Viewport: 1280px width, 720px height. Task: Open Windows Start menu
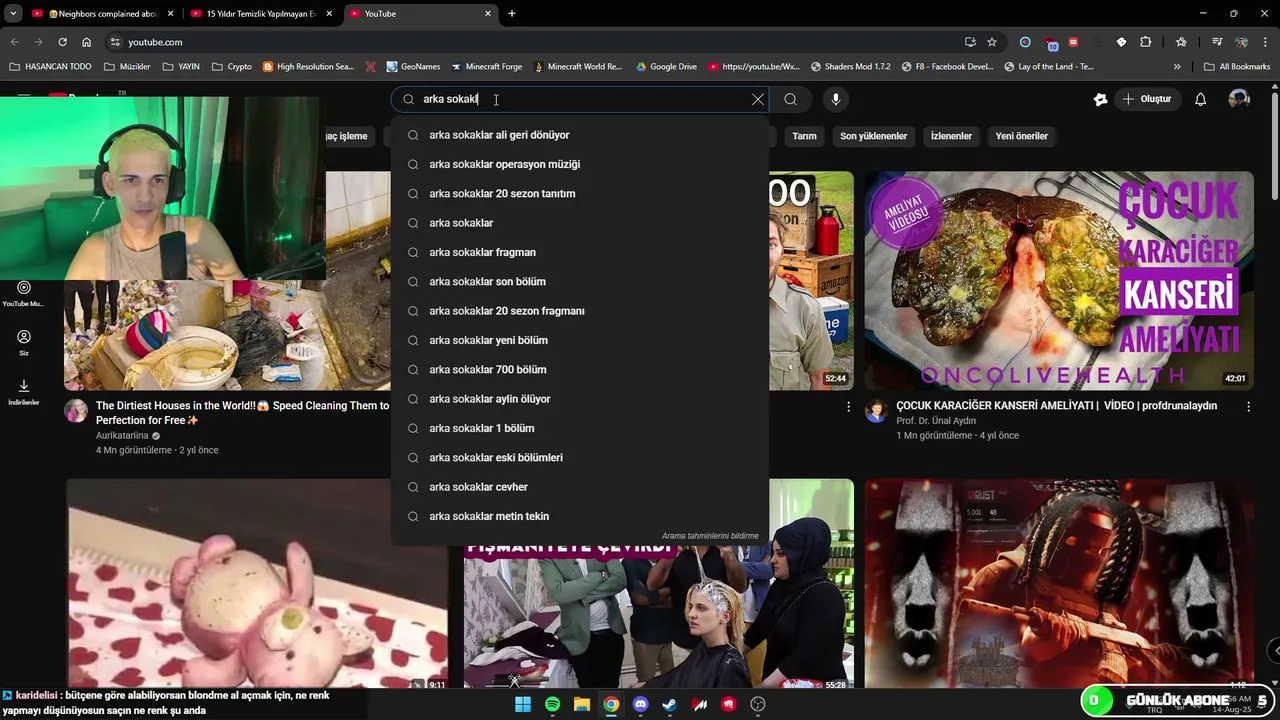[522, 704]
